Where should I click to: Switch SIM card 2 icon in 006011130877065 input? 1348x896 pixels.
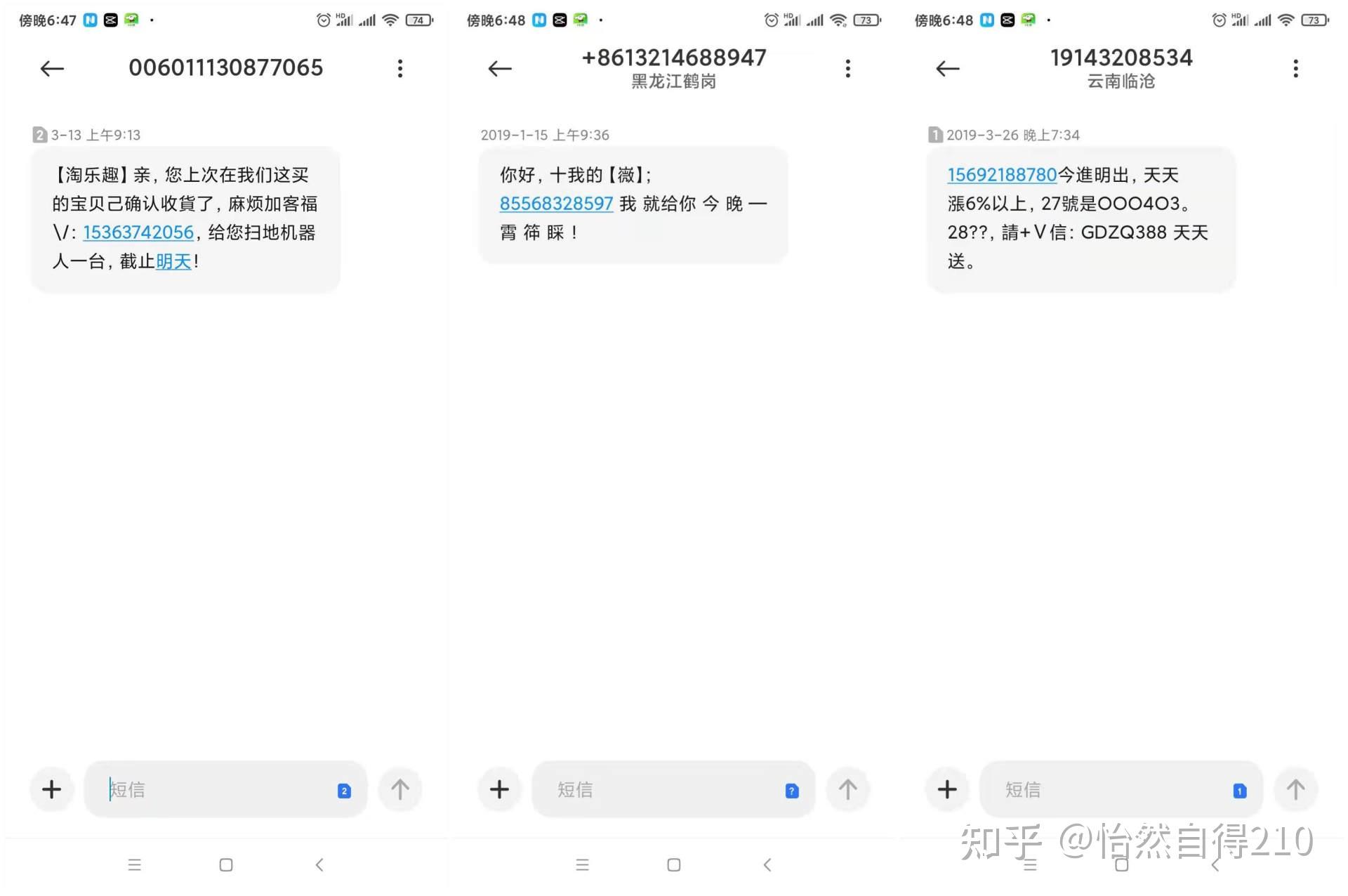pos(344,791)
